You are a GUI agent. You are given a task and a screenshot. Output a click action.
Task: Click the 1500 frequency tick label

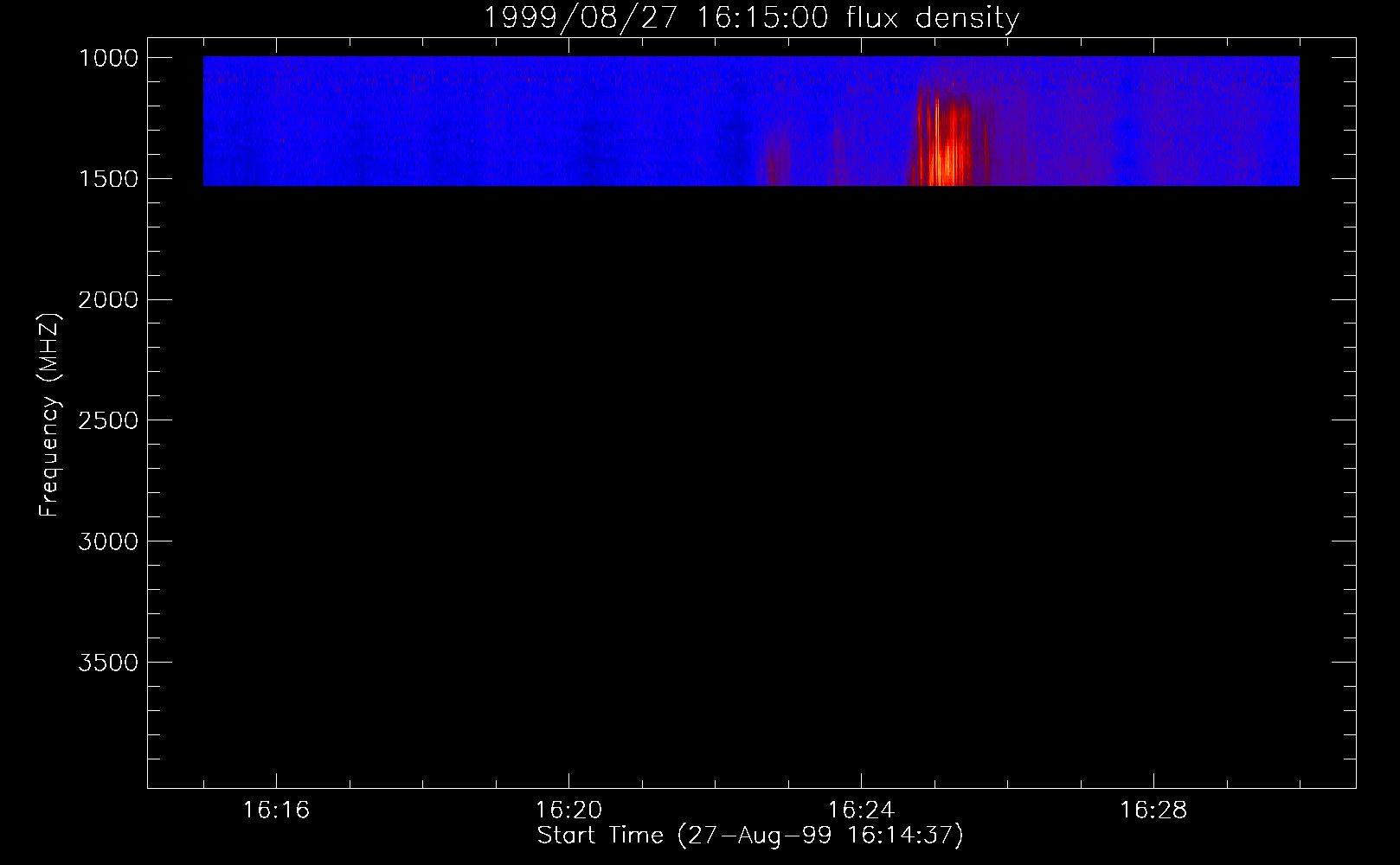(x=109, y=179)
